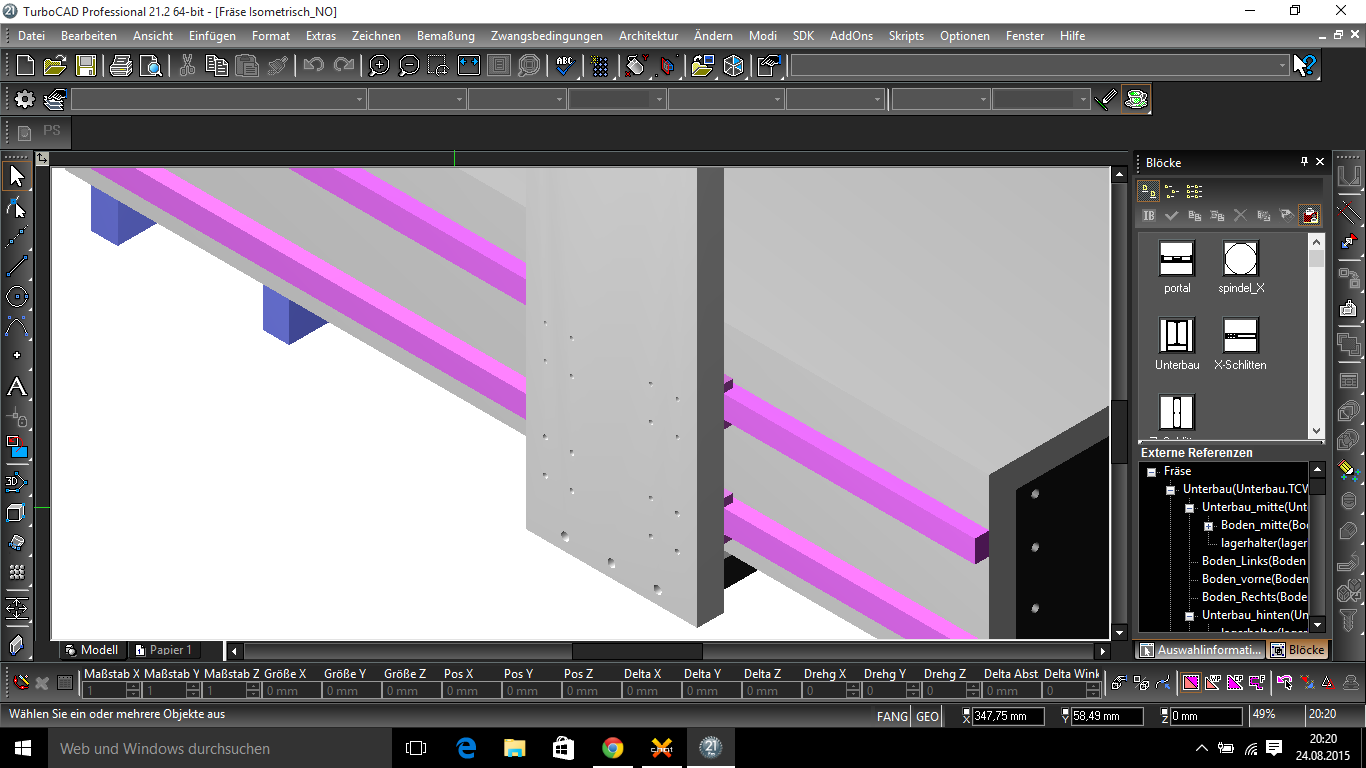Toggle the GEO indicator in status bar
Image resolution: width=1366 pixels, height=768 pixels.
(x=927, y=716)
